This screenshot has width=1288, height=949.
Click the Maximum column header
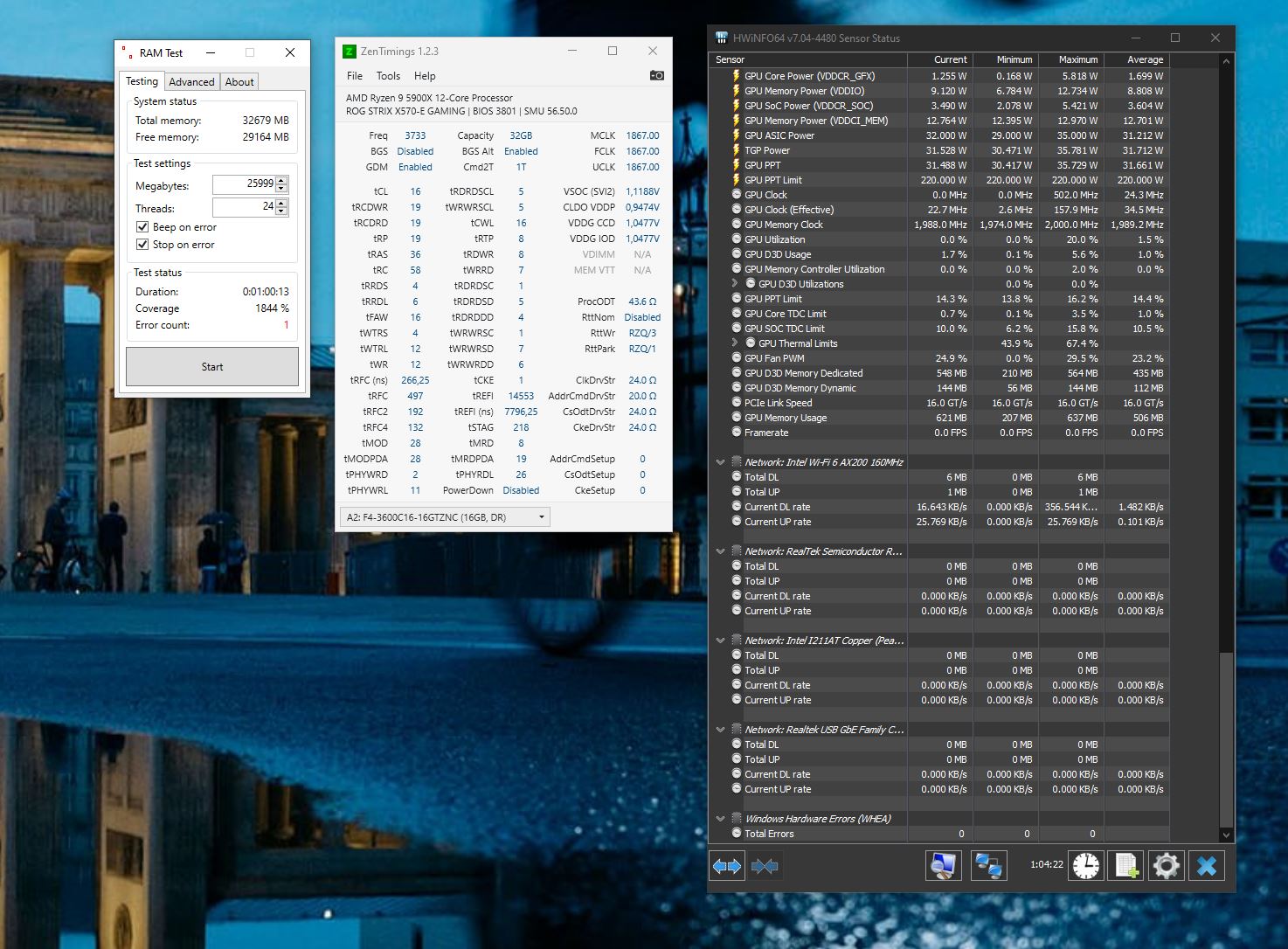[x=1071, y=59]
